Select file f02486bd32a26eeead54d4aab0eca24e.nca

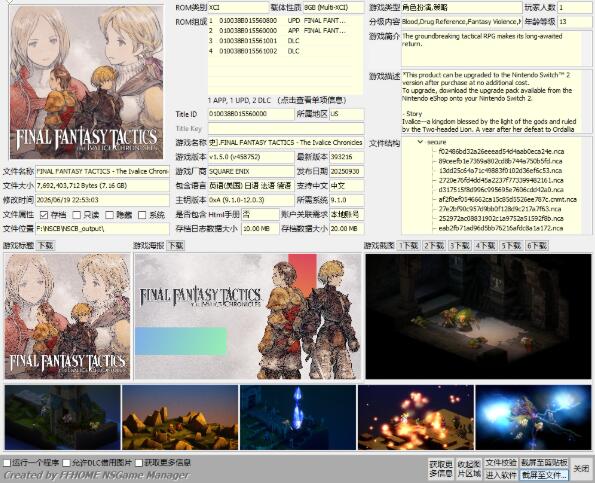coord(501,151)
